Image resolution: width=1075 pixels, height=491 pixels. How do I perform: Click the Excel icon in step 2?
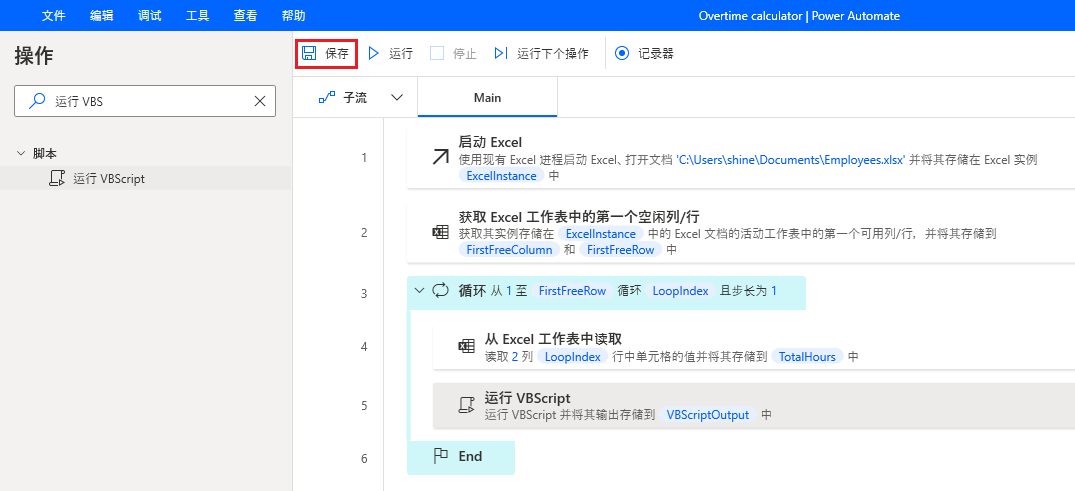[440, 232]
